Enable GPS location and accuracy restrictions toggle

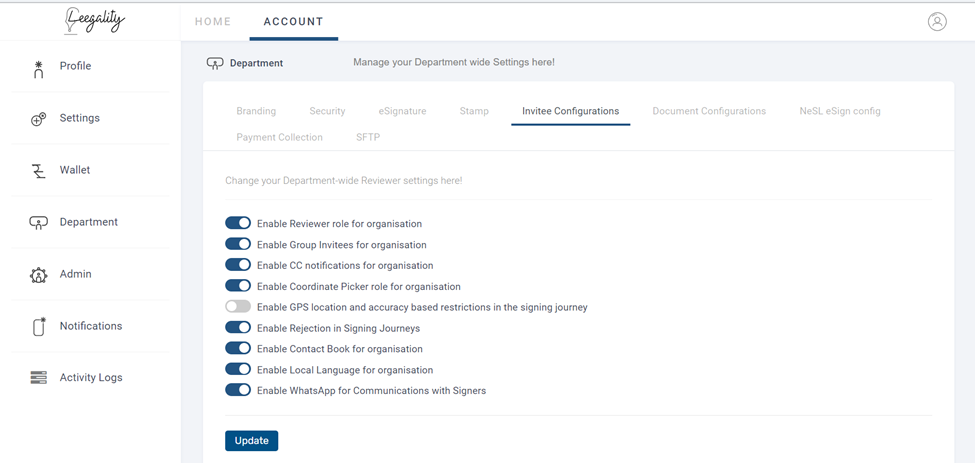(x=238, y=306)
